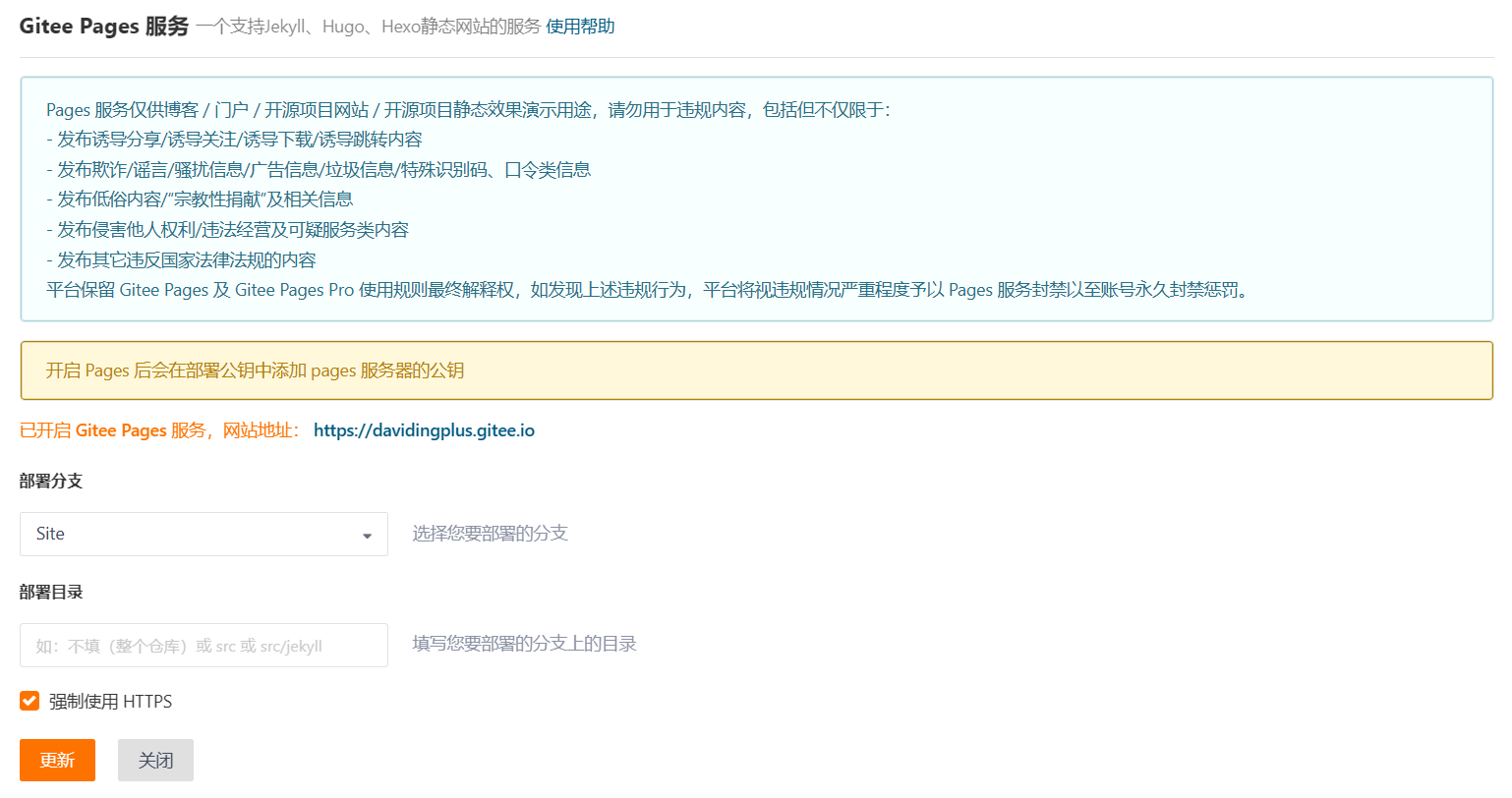Toggle the 强制使用 HTTPS checkbox
Image resolution: width=1512 pixels, height=798 pixels.
(29, 701)
